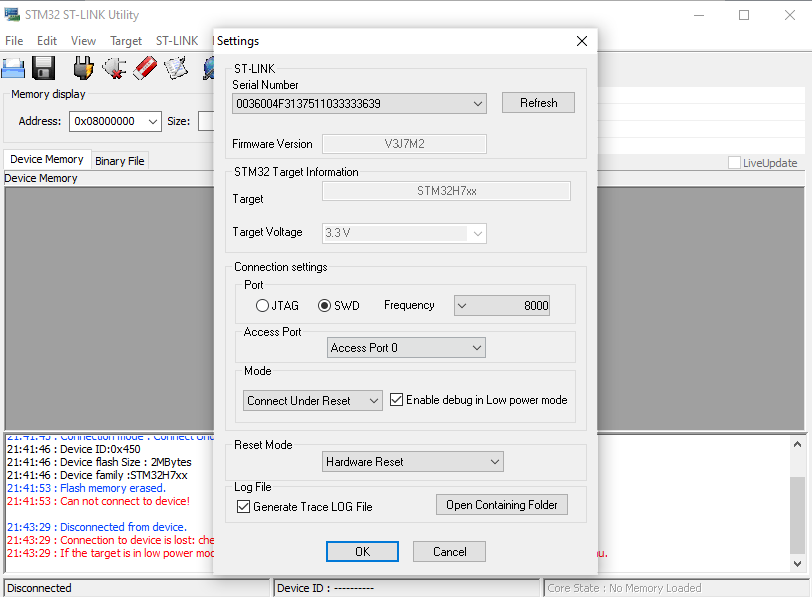Select the SWD port radio button
Screen dimensions: 812x598
(x=324, y=305)
